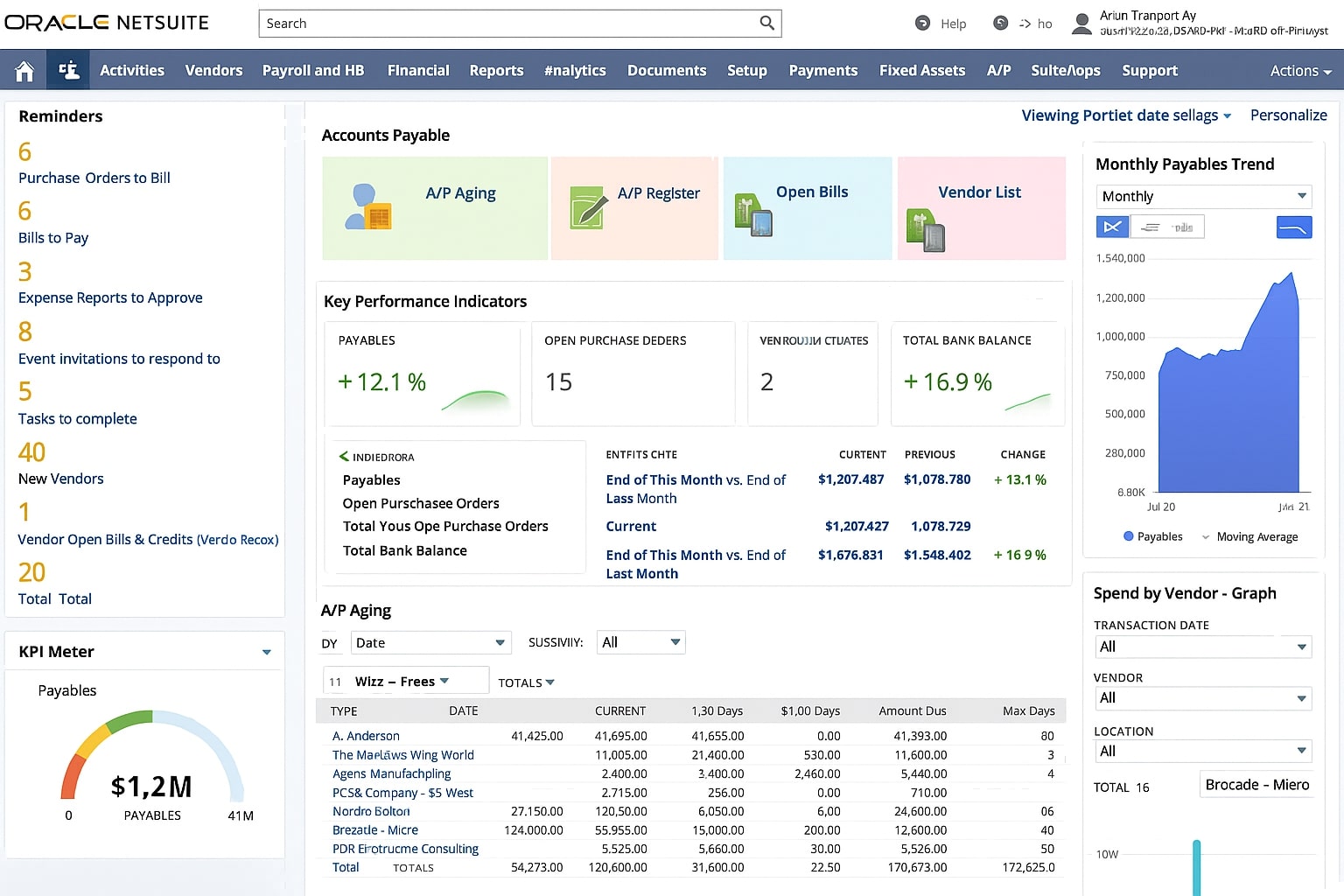Click the magnifier icon in search box
The width and height of the screenshot is (1344, 896).
coord(766,24)
